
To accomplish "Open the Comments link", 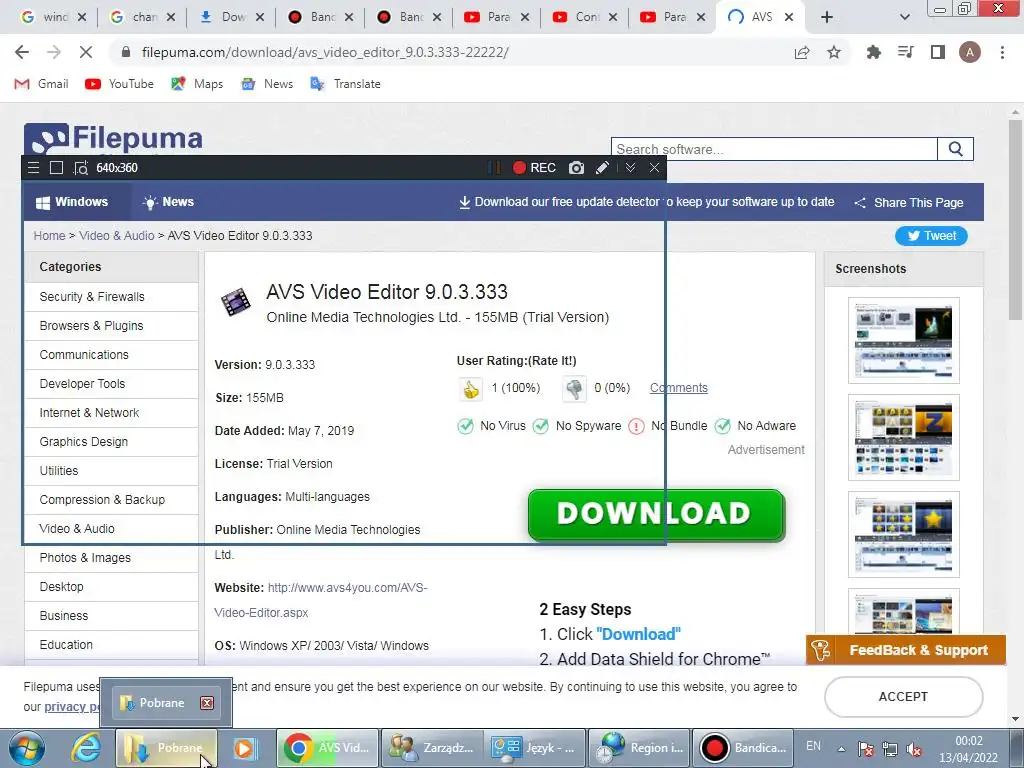I will tap(679, 388).
